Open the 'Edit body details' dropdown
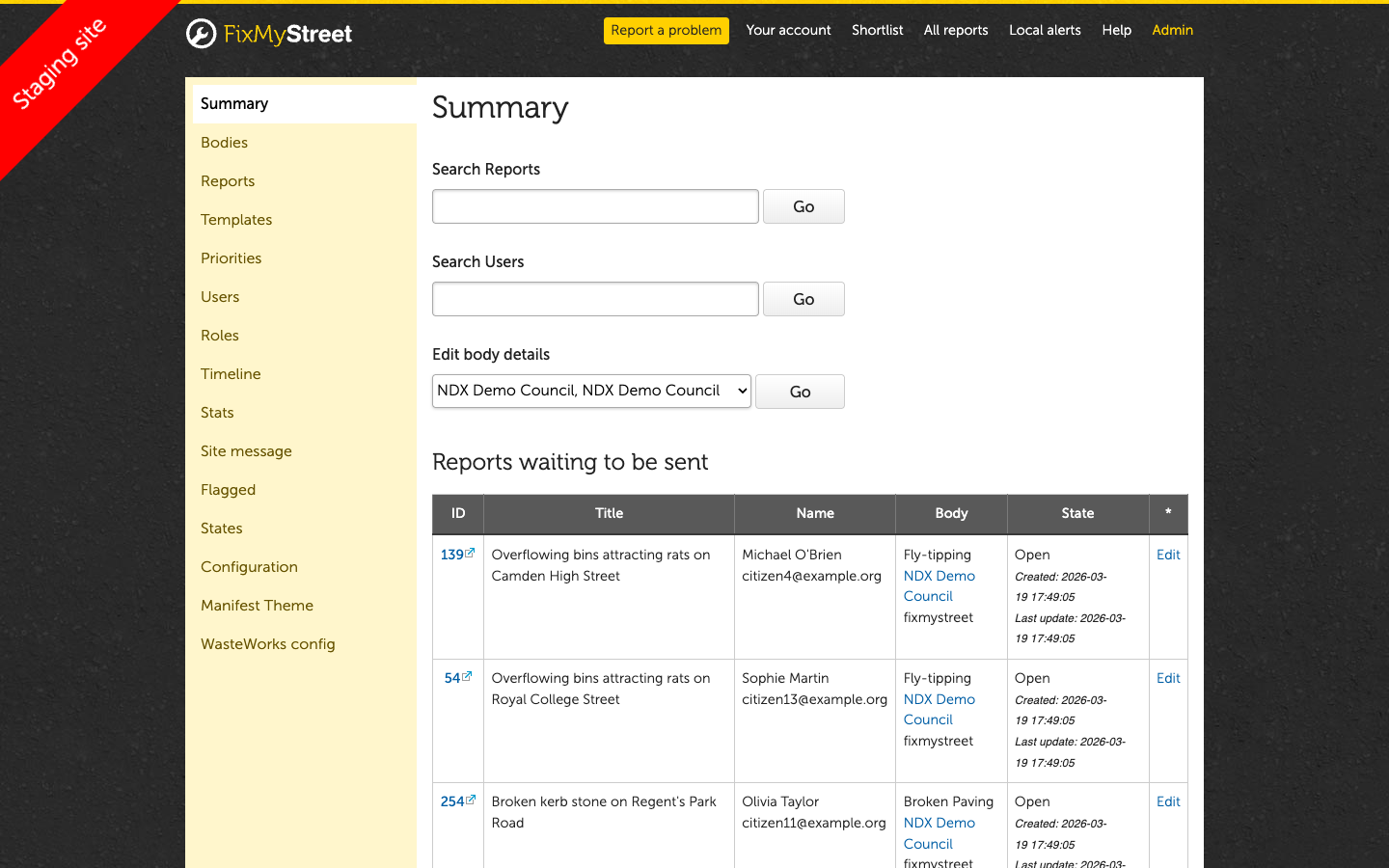 tap(590, 391)
